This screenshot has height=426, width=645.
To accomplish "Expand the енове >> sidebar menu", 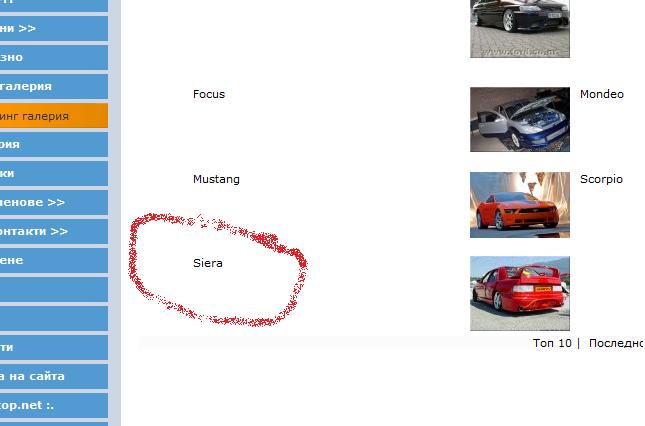I will click(54, 202).
